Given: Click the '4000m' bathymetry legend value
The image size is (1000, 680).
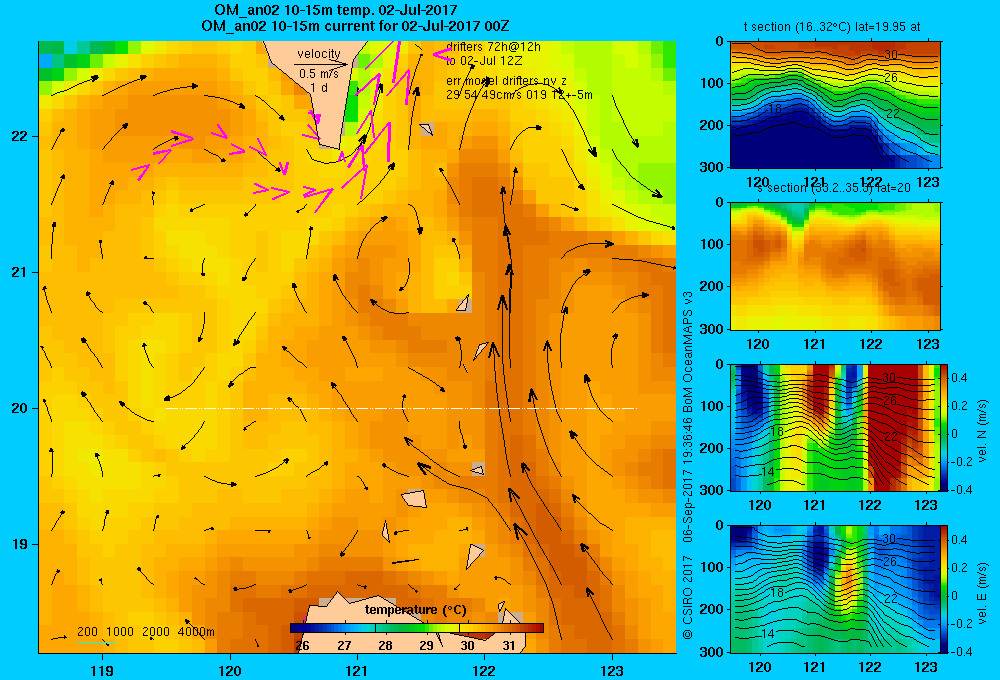Looking at the screenshot, I should tap(196, 632).
